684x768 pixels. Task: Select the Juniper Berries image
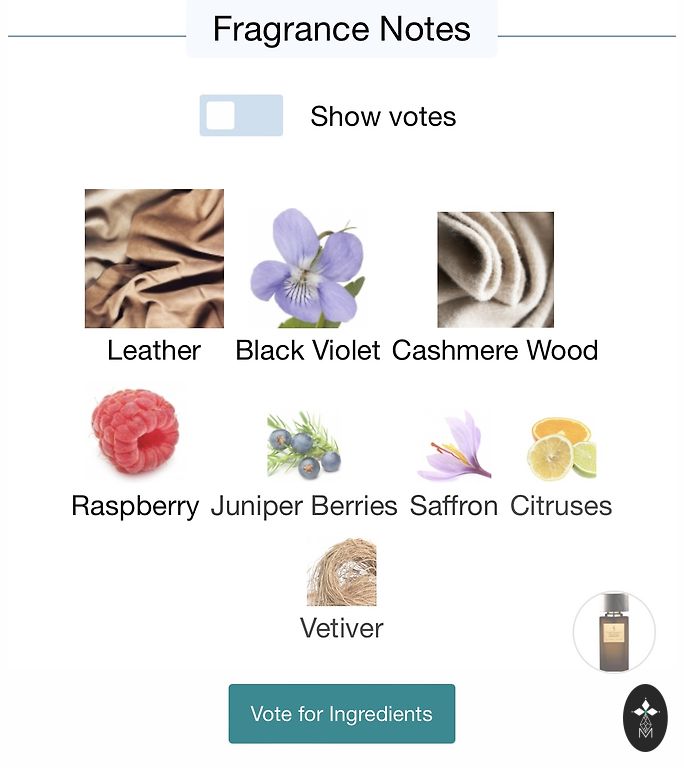pyautogui.click(x=304, y=446)
